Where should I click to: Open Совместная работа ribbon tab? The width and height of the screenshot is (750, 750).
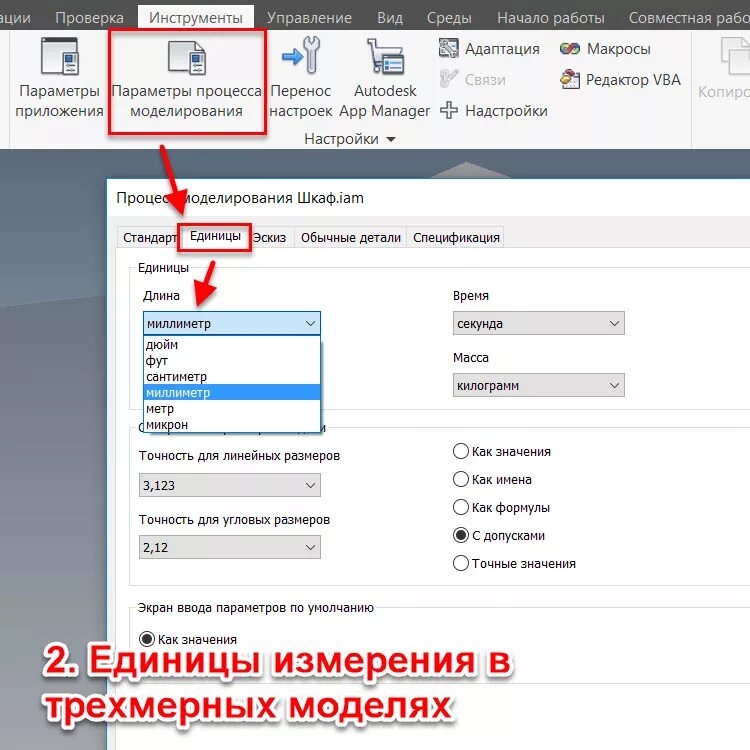coord(689,18)
